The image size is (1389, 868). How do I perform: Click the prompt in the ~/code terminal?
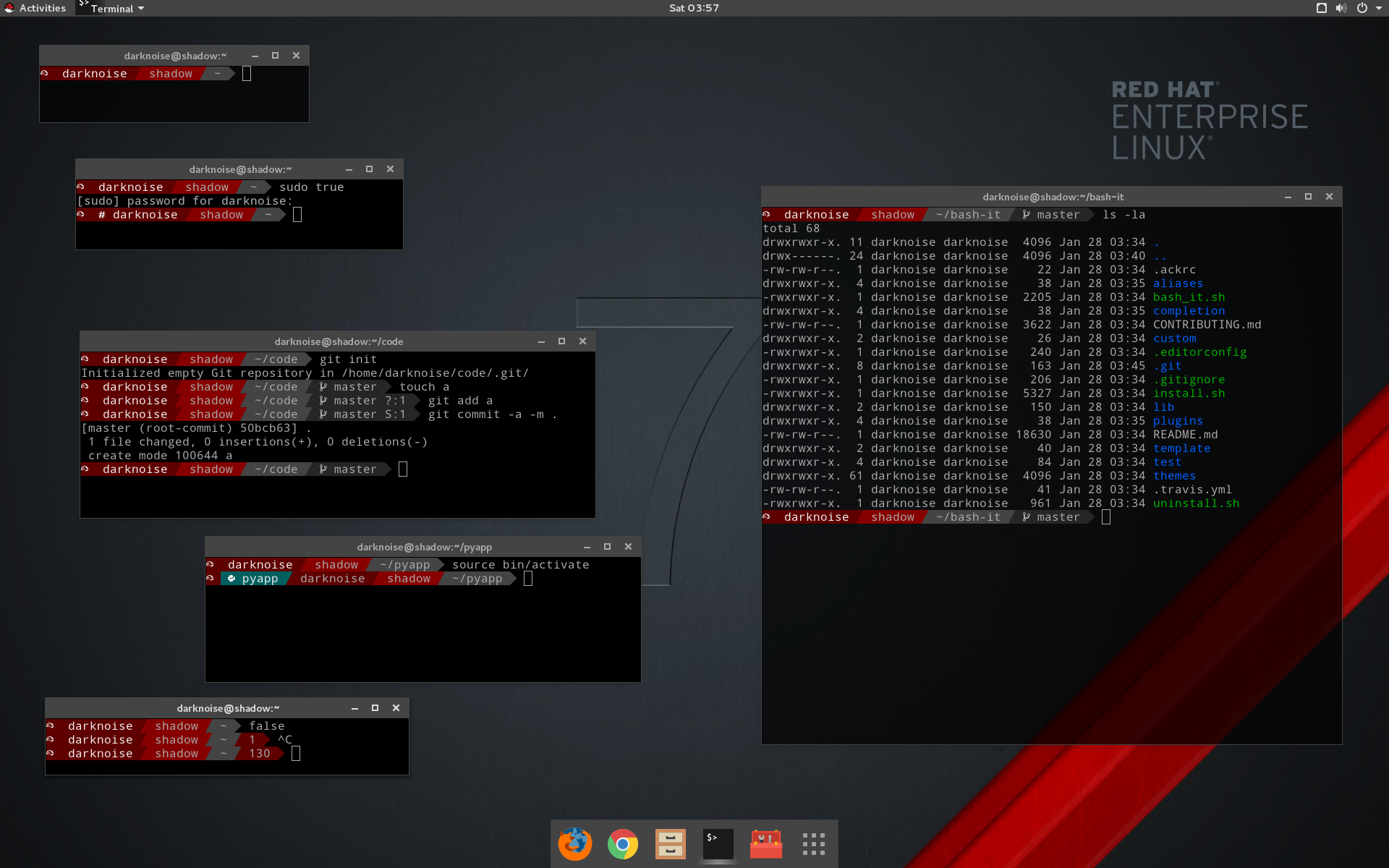(x=402, y=469)
